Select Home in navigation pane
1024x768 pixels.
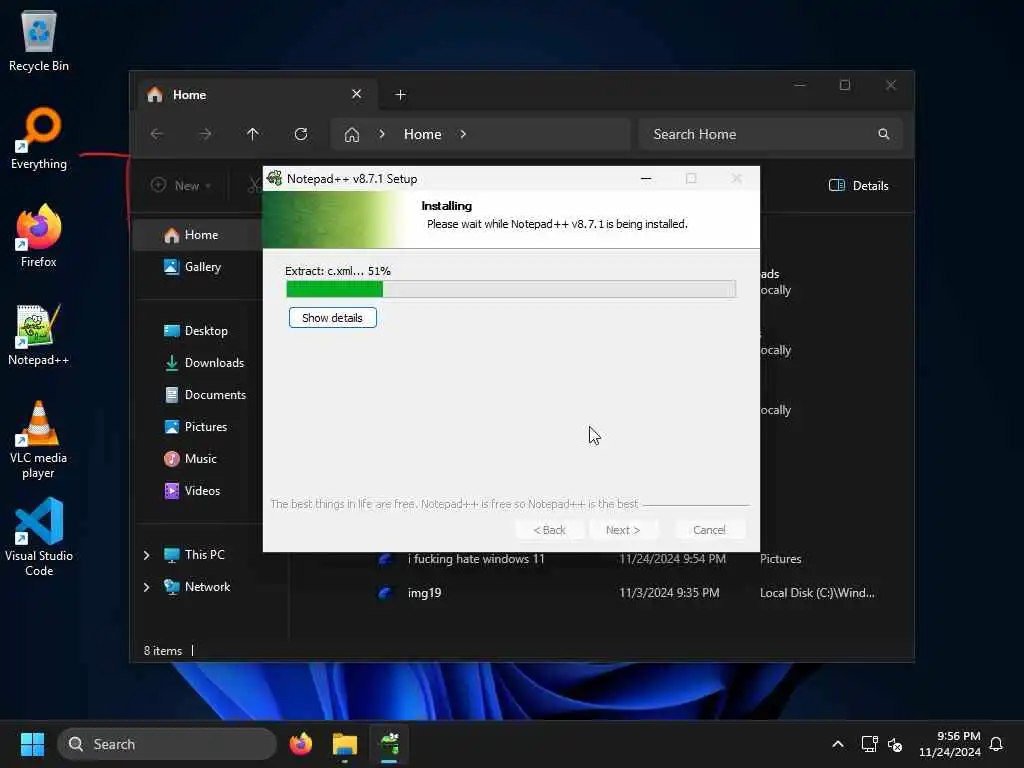[199, 234]
